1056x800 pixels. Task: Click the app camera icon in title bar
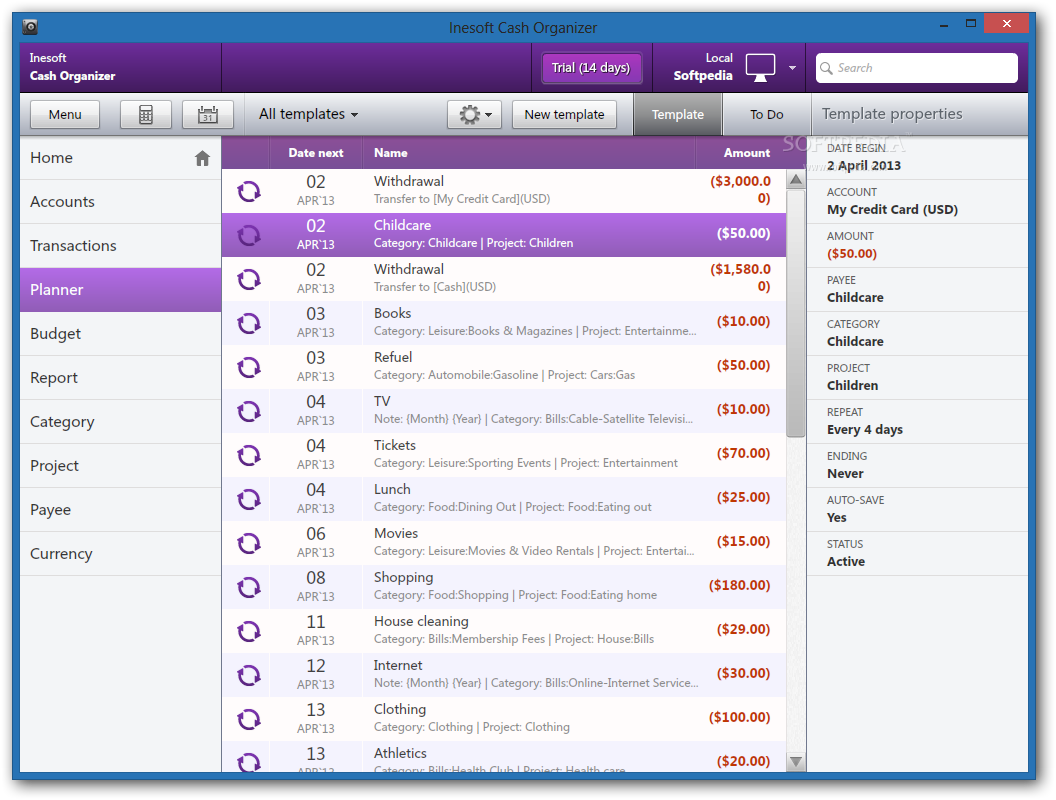click(x=30, y=27)
